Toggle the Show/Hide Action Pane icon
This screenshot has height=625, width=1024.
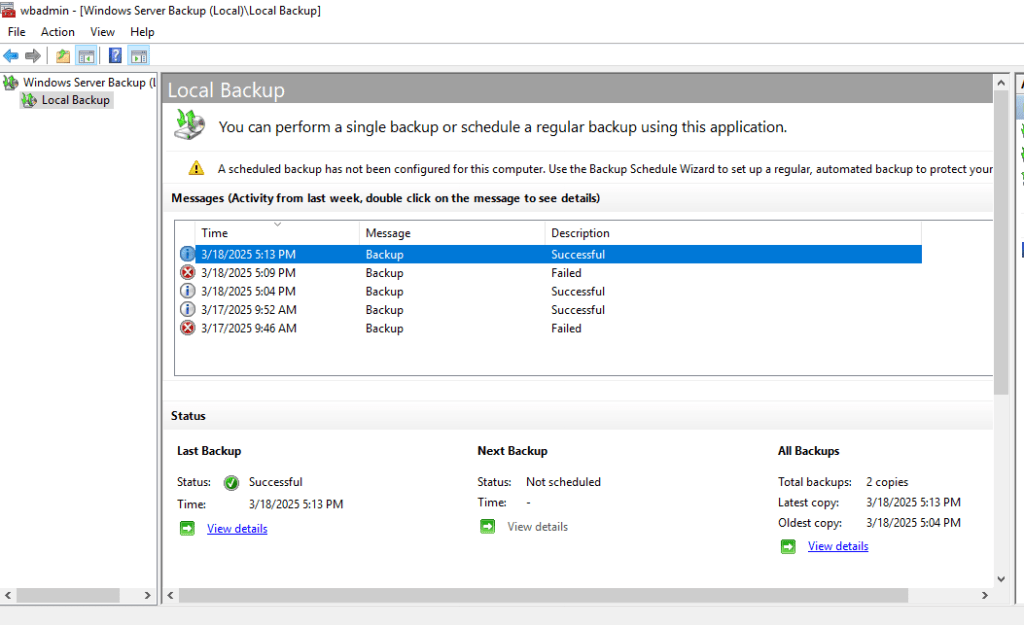139,56
